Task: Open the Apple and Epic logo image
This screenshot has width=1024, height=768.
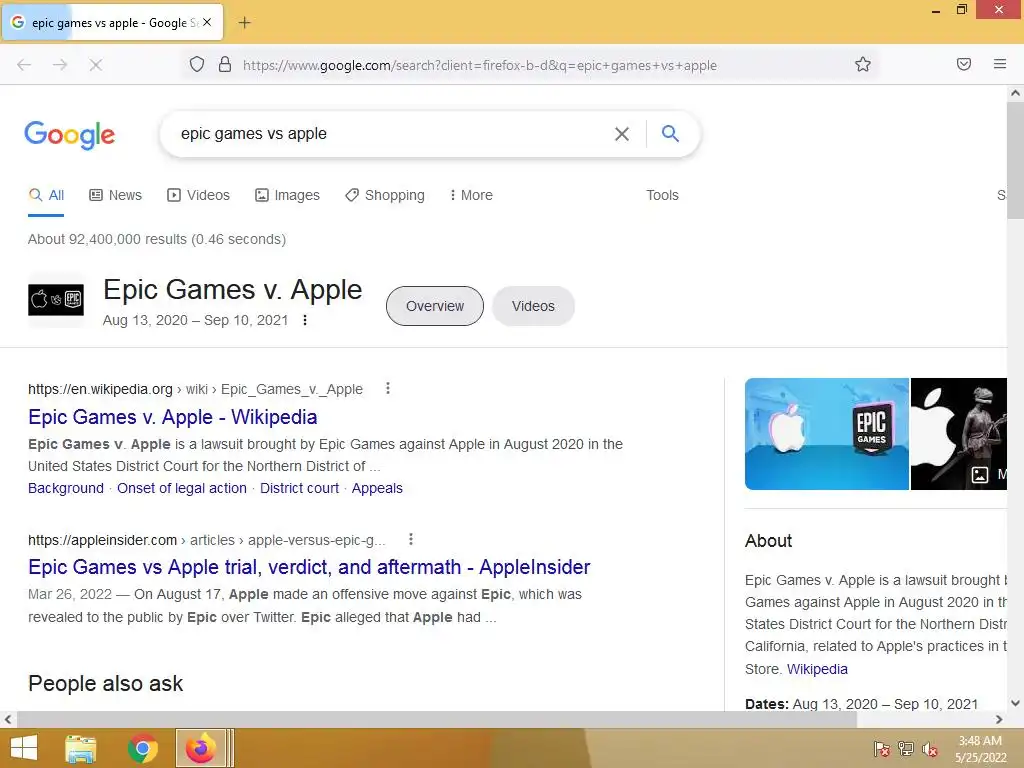Action: point(827,434)
